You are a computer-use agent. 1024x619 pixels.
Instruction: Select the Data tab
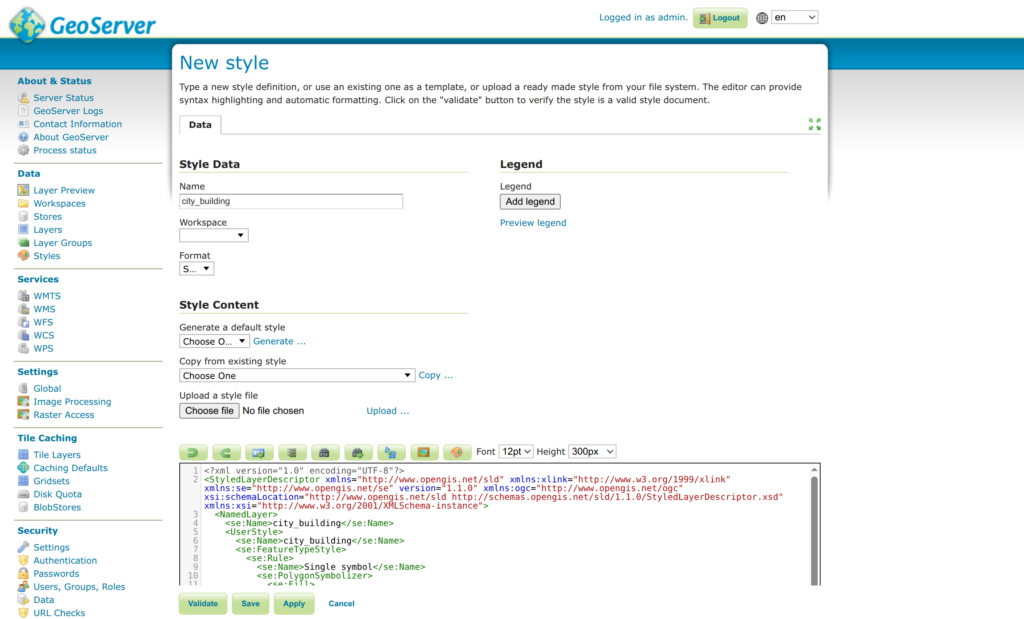coord(200,125)
